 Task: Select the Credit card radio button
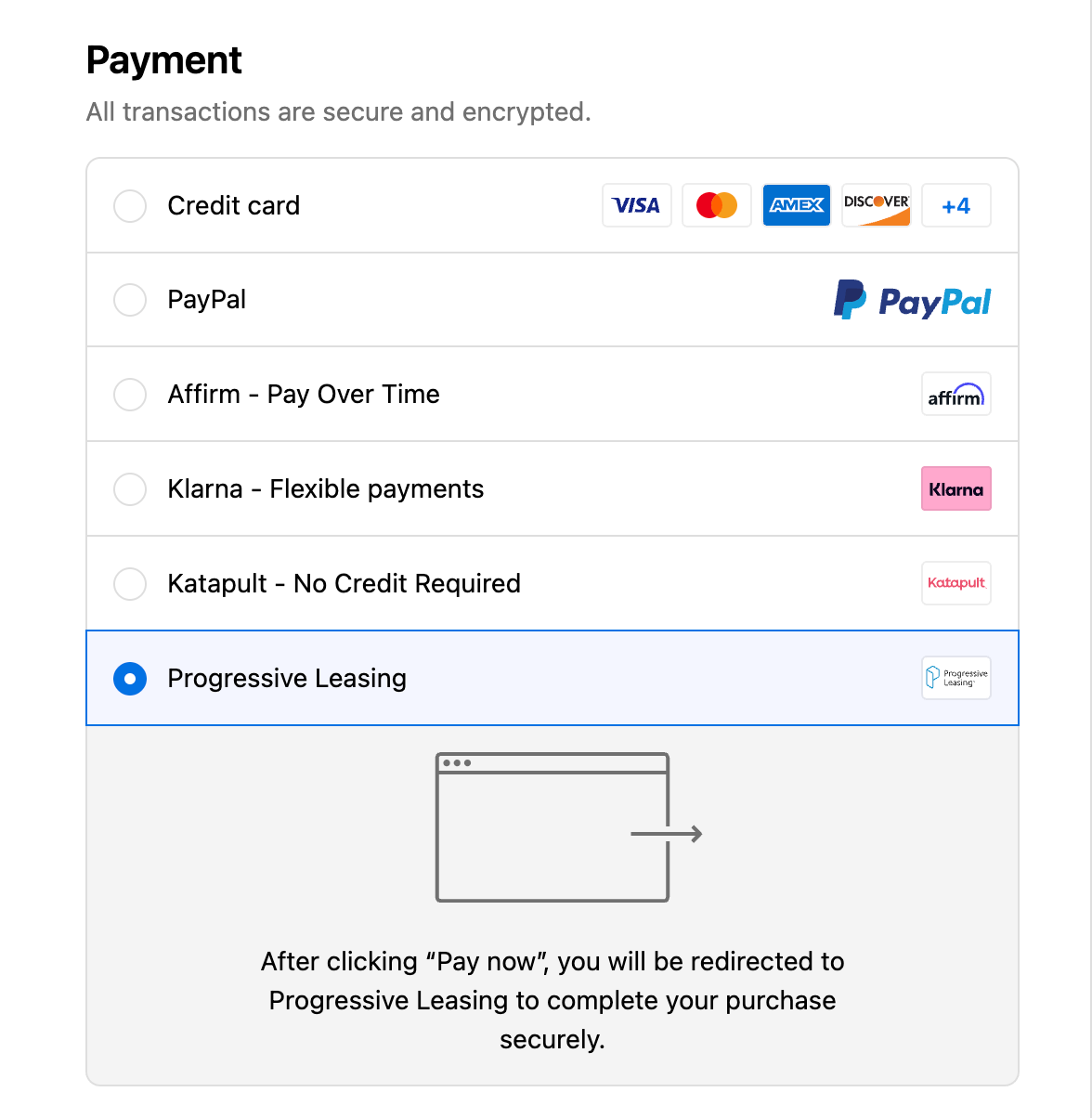click(x=130, y=206)
